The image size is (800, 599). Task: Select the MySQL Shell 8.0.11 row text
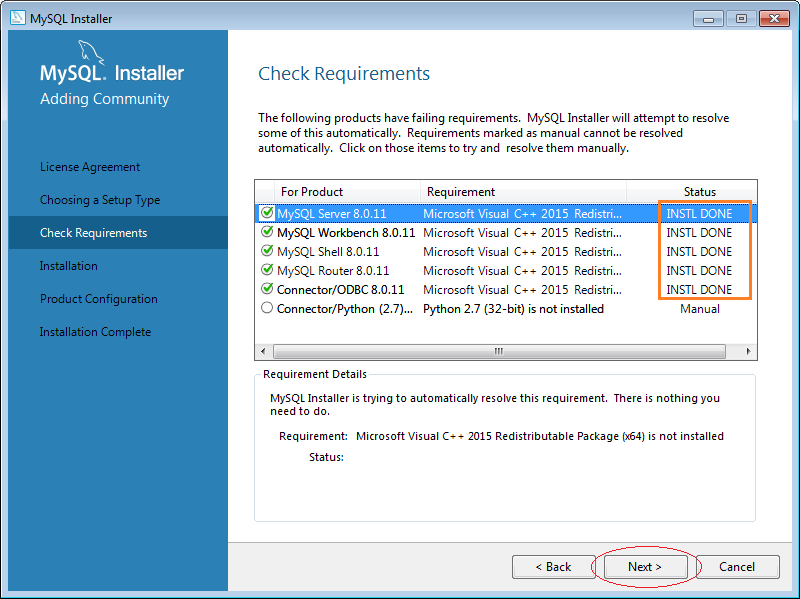[328, 252]
